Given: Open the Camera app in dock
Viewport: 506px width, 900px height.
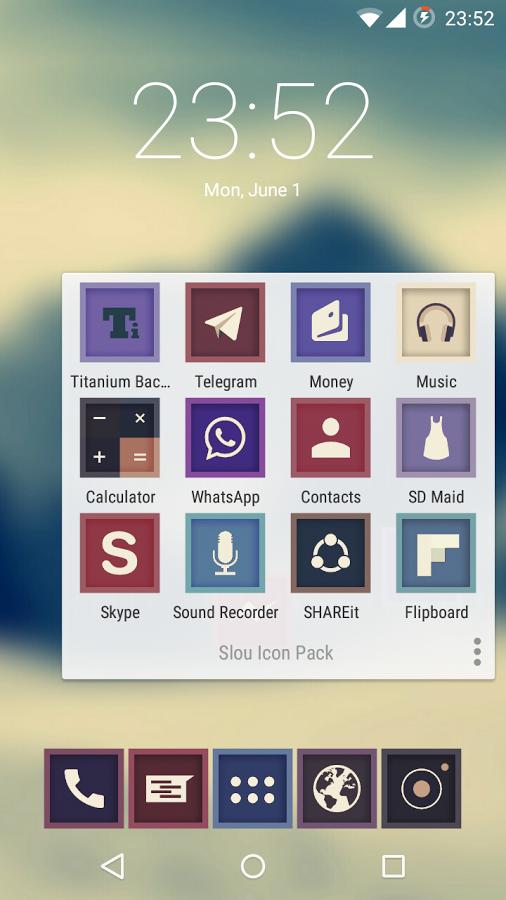Looking at the screenshot, I should click(x=421, y=788).
